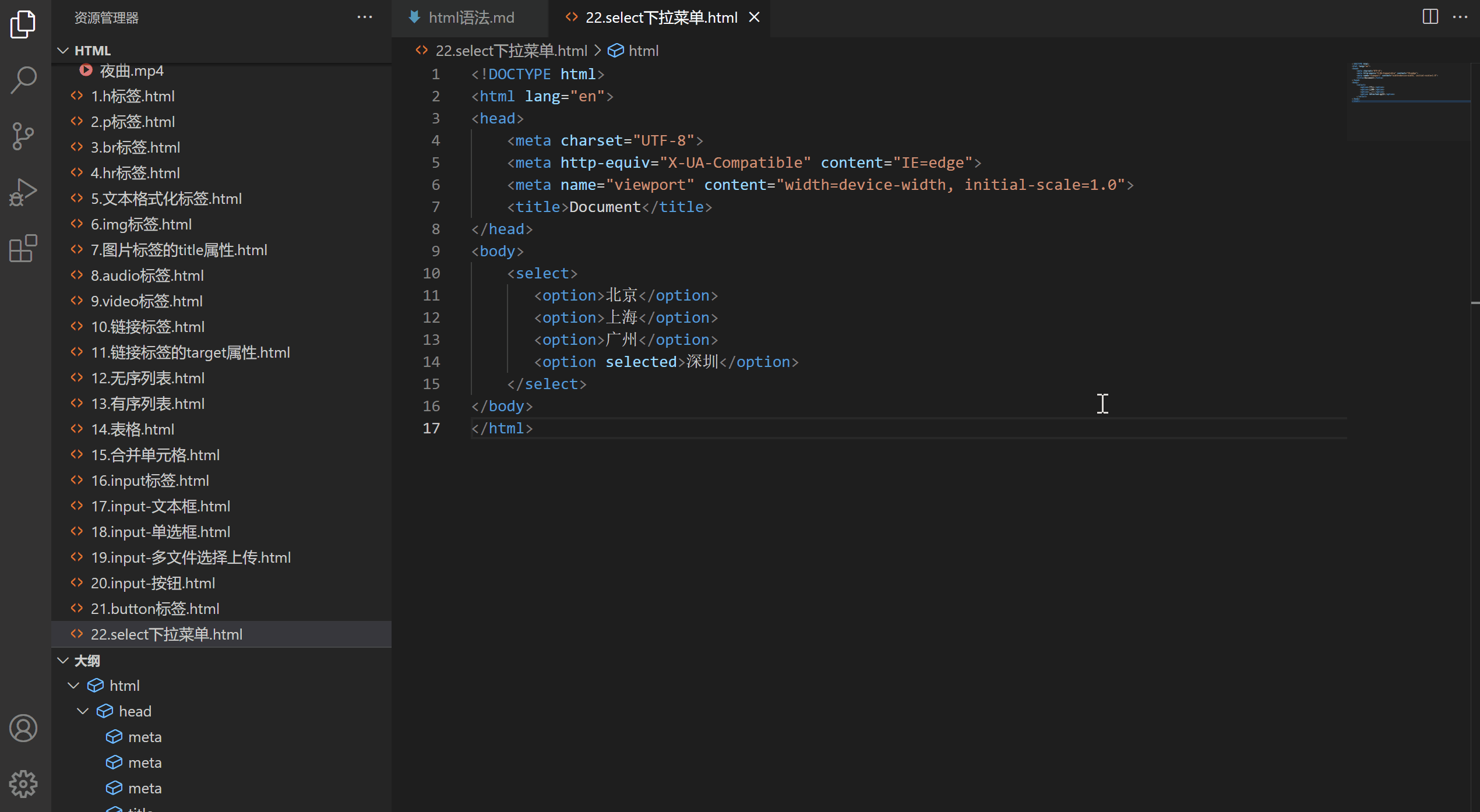Open file 14.表格.html in explorer
Image resolution: width=1480 pixels, height=812 pixels.
point(133,429)
